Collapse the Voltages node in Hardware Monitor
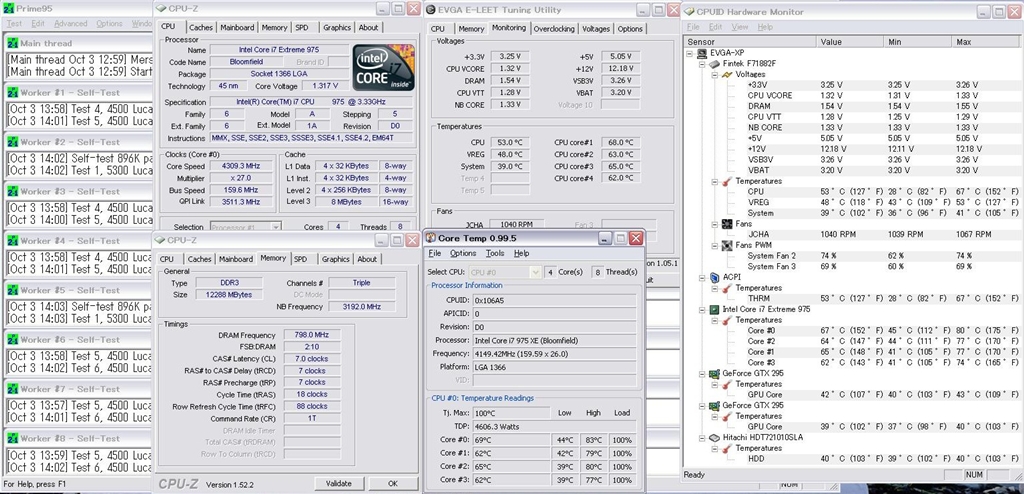 click(713, 75)
